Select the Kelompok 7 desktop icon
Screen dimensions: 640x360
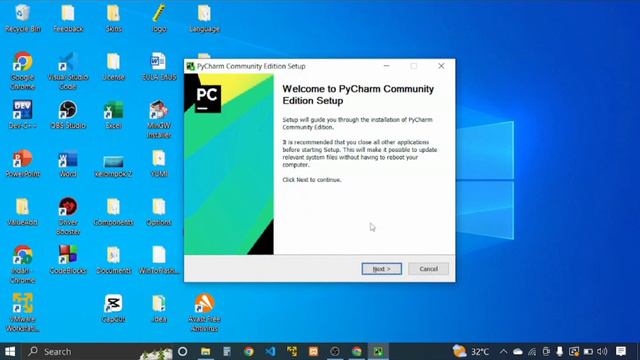tap(113, 165)
